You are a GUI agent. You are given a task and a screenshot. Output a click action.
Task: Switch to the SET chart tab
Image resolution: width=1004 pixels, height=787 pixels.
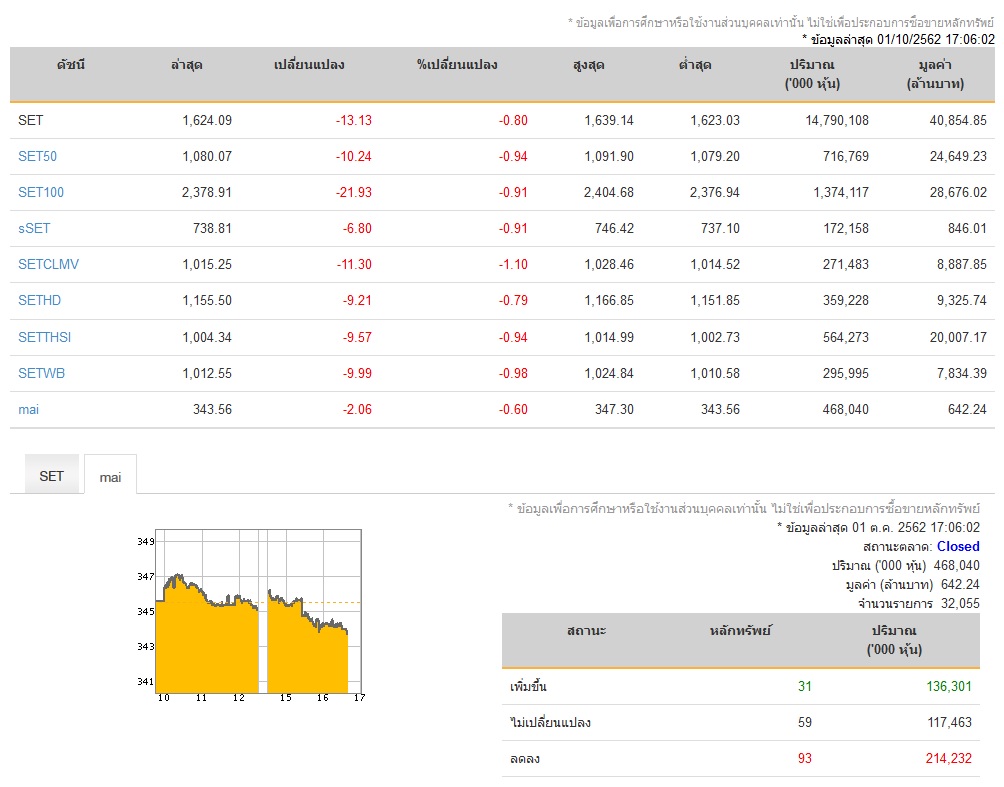(x=51, y=476)
